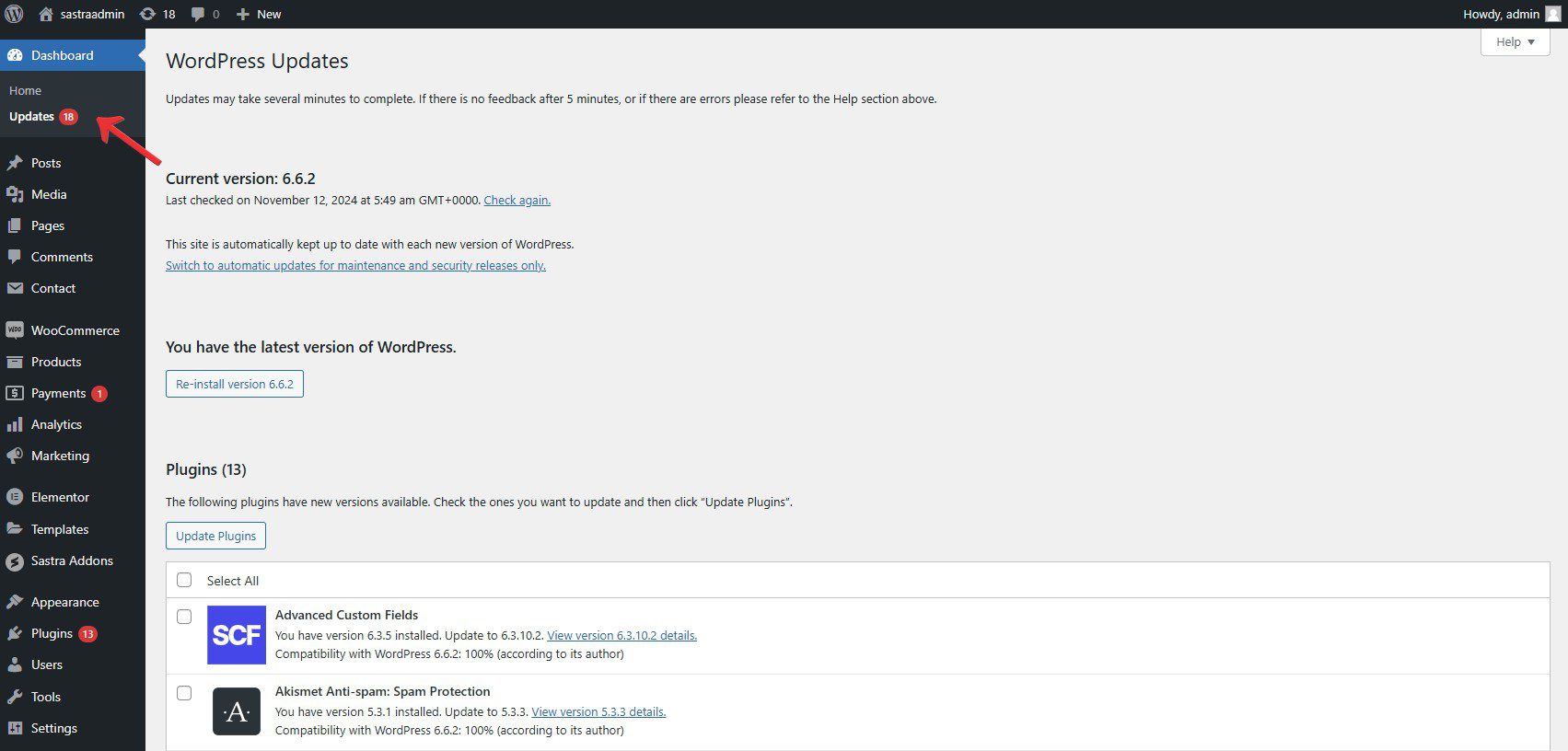The height and width of the screenshot is (751, 1568).
Task: Check the Advanced Custom Fields checkbox
Action: (184, 617)
